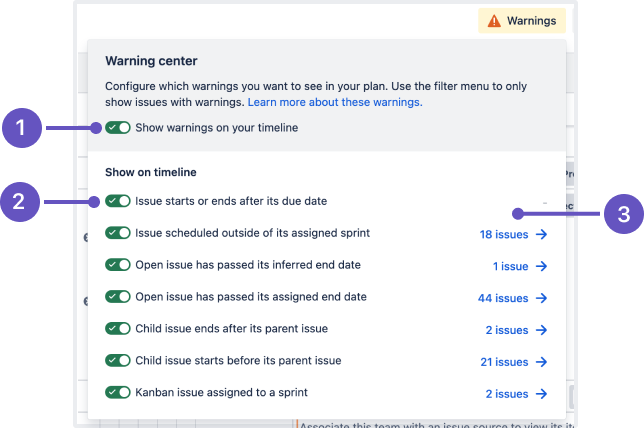
Task: Disable Child issue ends after its parent issue
Action: point(118,329)
